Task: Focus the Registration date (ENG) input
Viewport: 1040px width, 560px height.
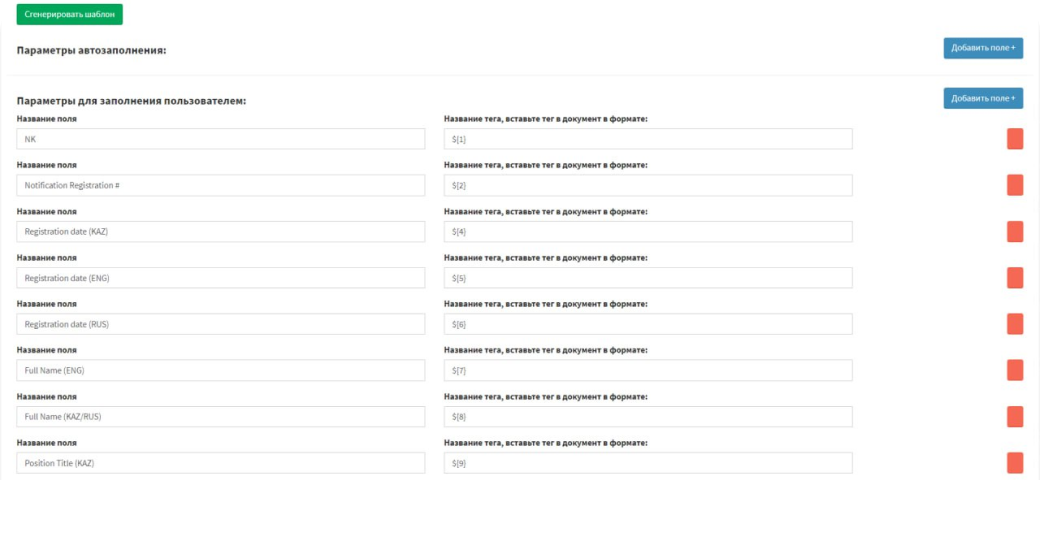Action: click(221, 277)
